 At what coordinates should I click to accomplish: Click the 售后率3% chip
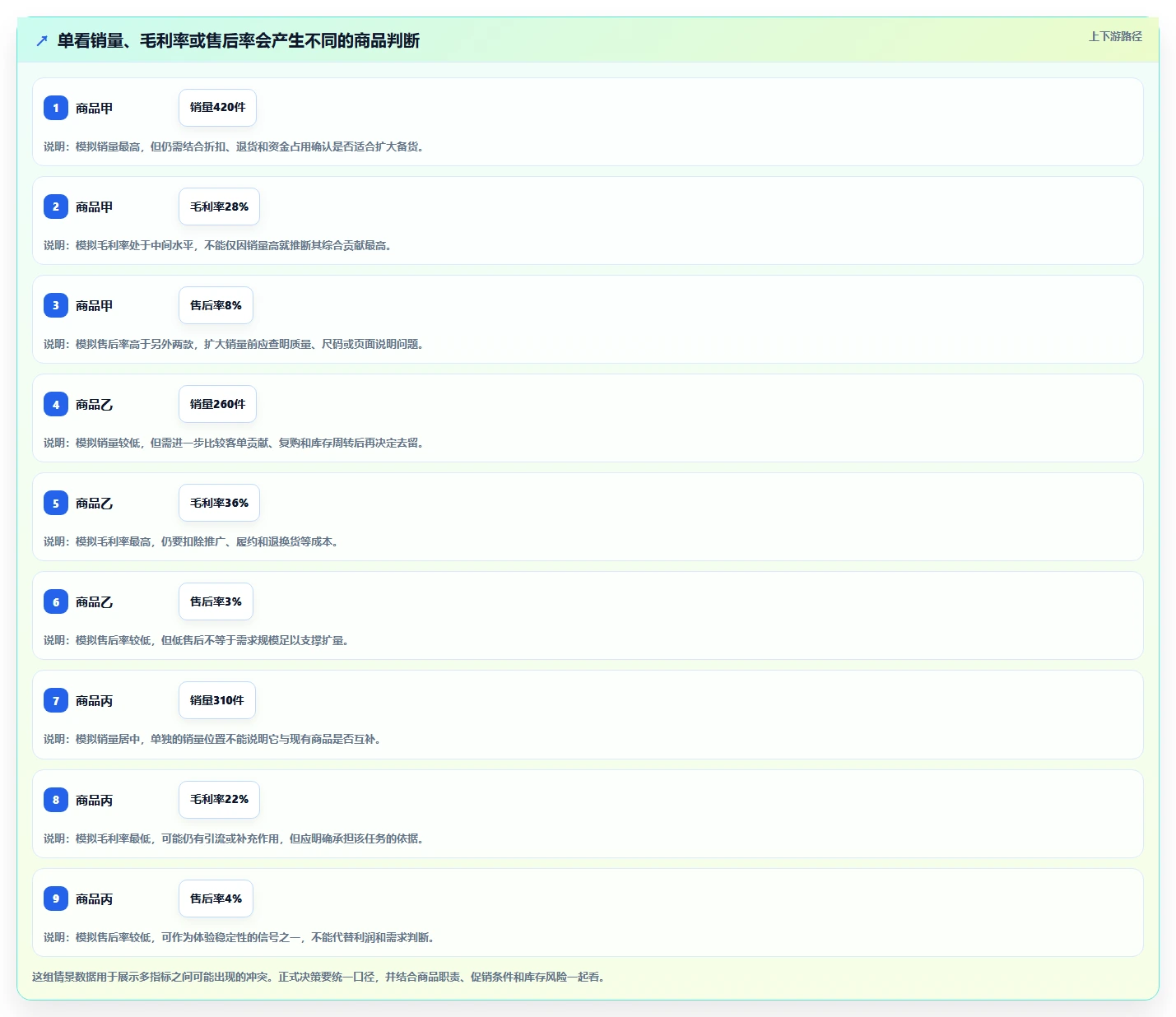point(216,601)
